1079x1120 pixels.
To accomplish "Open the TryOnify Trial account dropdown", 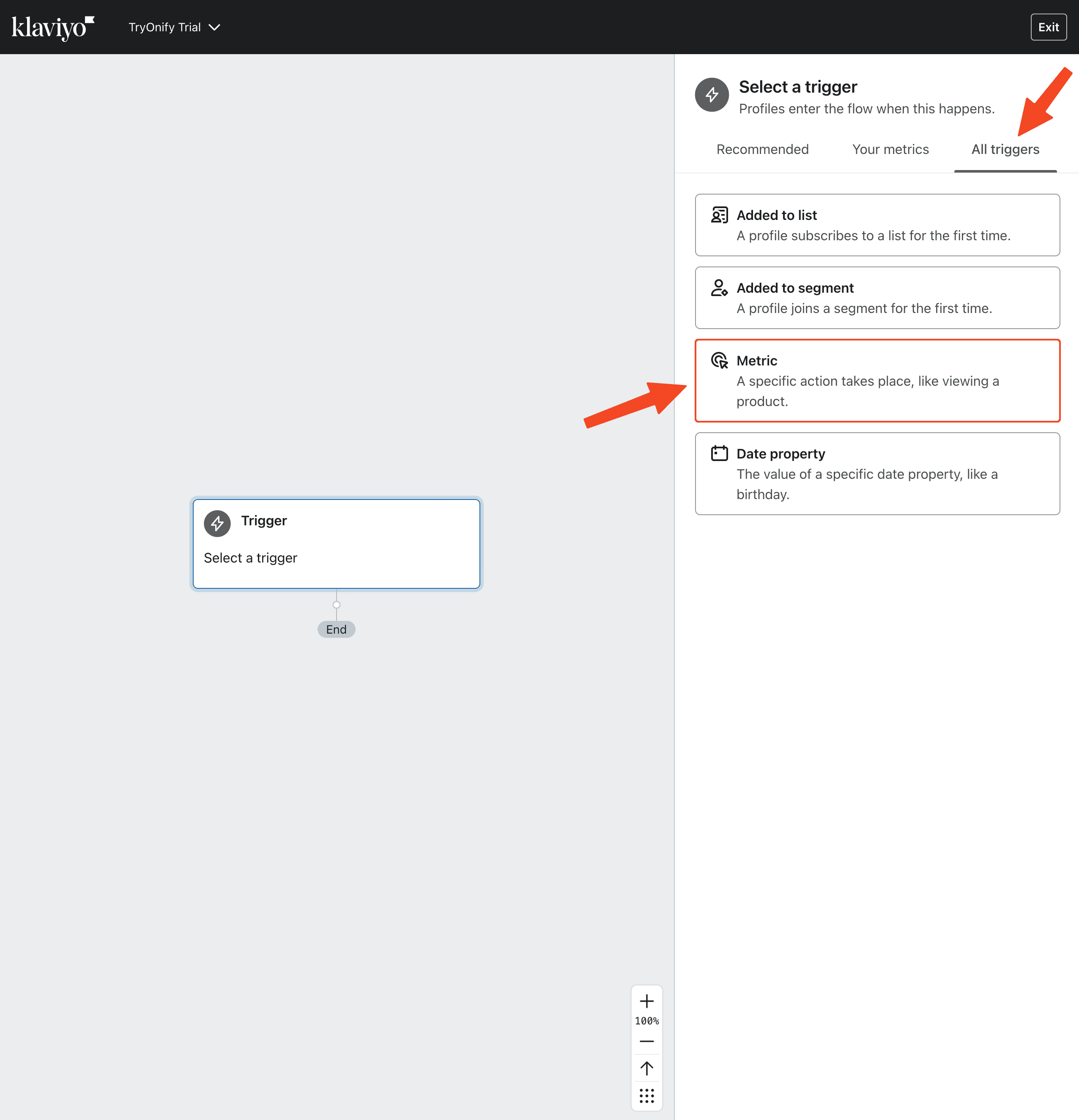I will pyautogui.click(x=174, y=27).
